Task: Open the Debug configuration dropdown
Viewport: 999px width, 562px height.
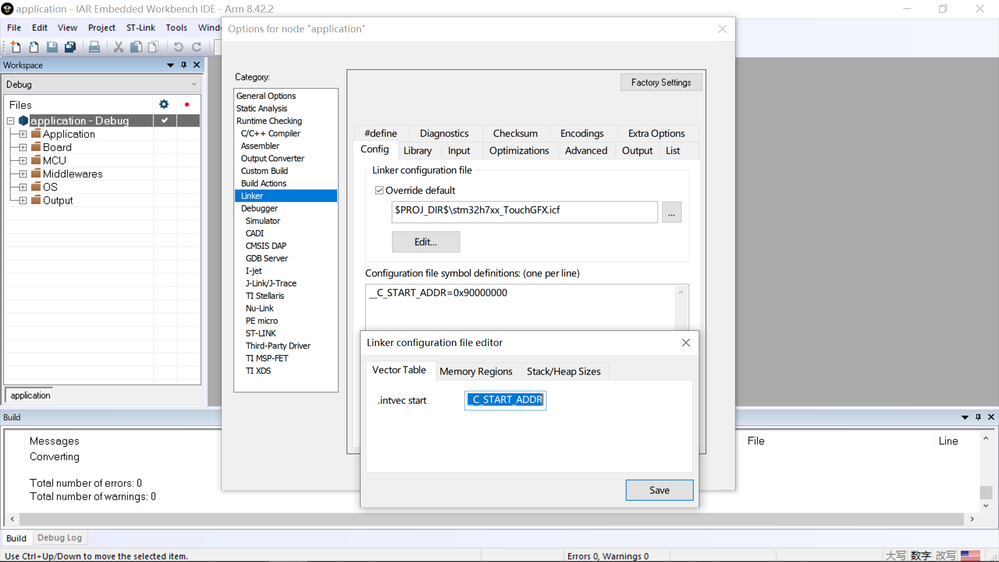Action: click(102, 84)
